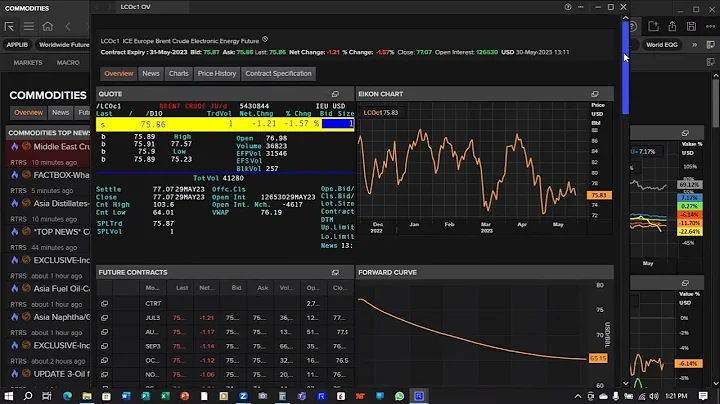This screenshot has width=720, height=404.
Task: Click the Worldwide Future favorite button
Action: [x=63, y=45]
